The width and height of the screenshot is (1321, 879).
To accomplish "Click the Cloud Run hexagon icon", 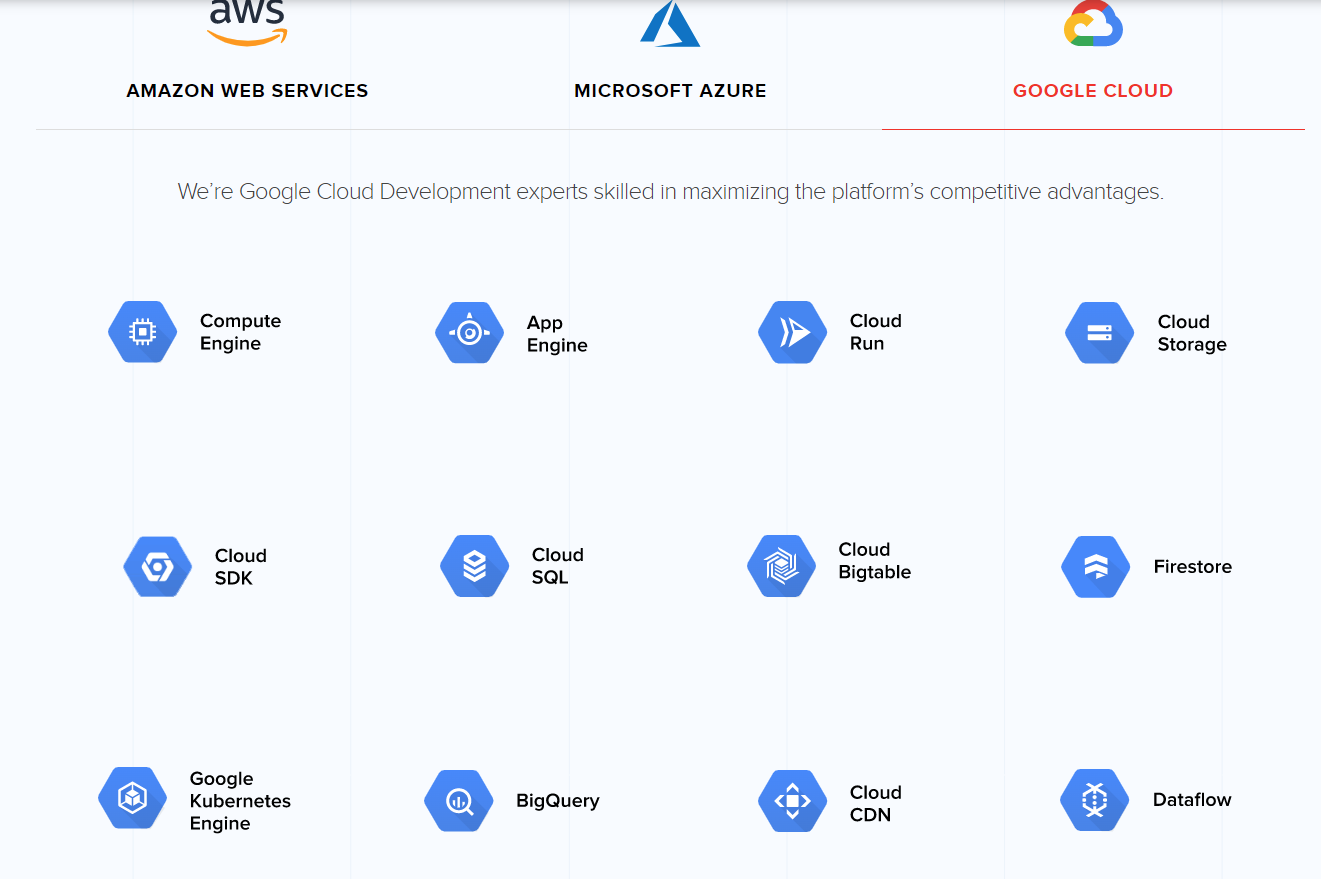I will pos(792,332).
